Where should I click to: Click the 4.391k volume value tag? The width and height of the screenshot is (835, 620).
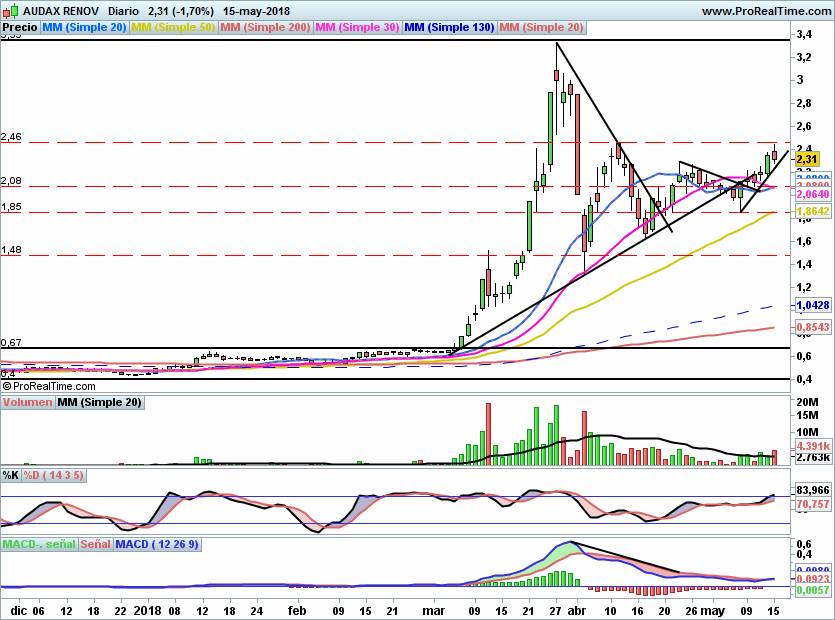(x=813, y=446)
